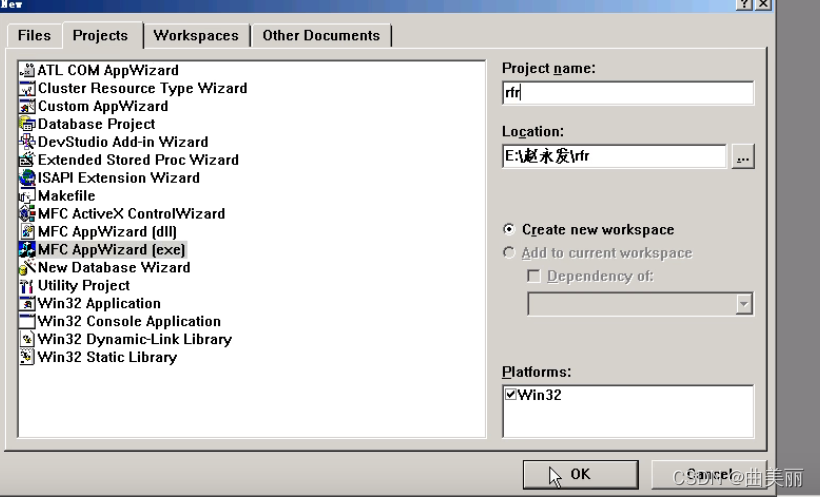Browse for location with the ... button
The height and width of the screenshot is (497, 820).
[743, 156]
